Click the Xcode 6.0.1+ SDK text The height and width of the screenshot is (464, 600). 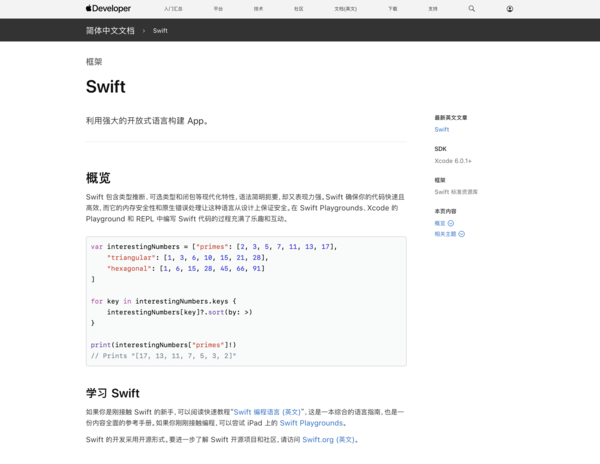coord(453,161)
